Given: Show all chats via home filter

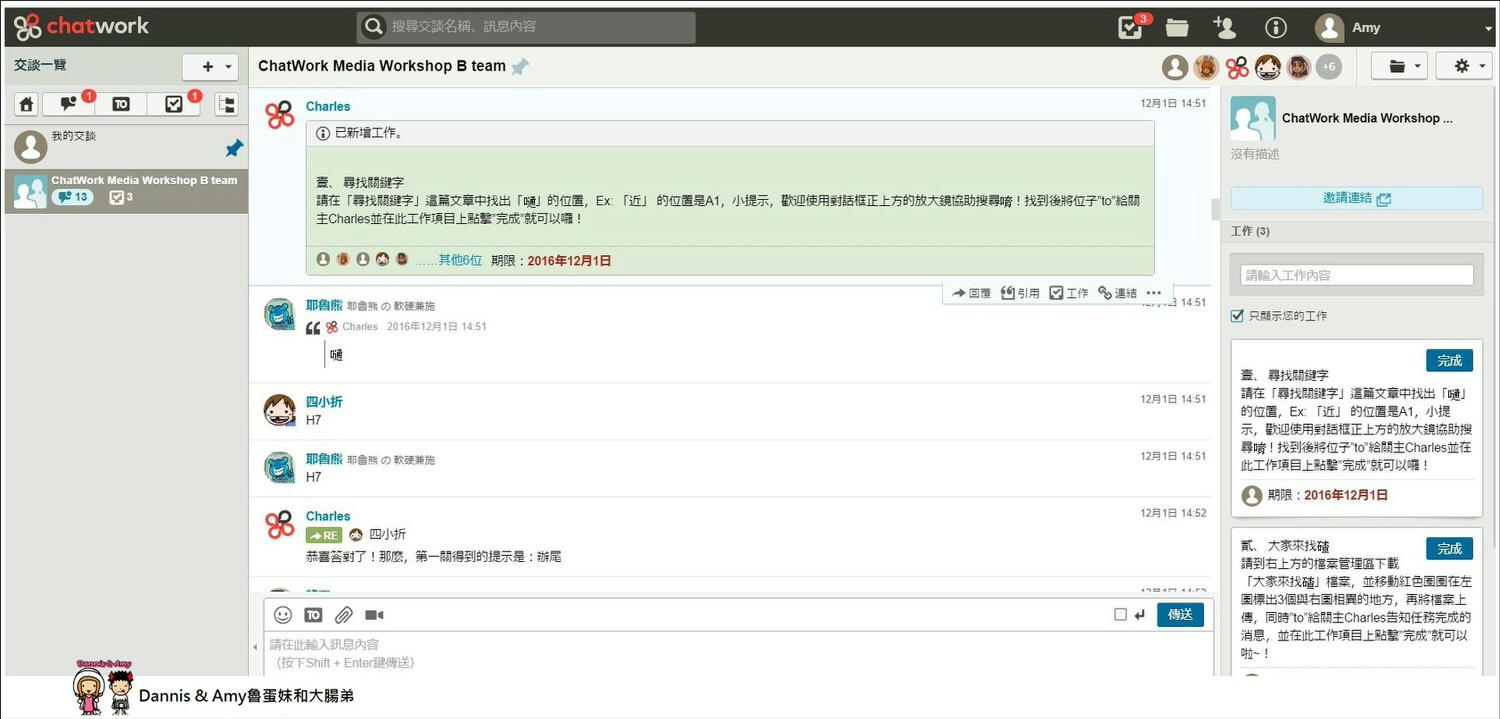Looking at the screenshot, I should (27, 104).
